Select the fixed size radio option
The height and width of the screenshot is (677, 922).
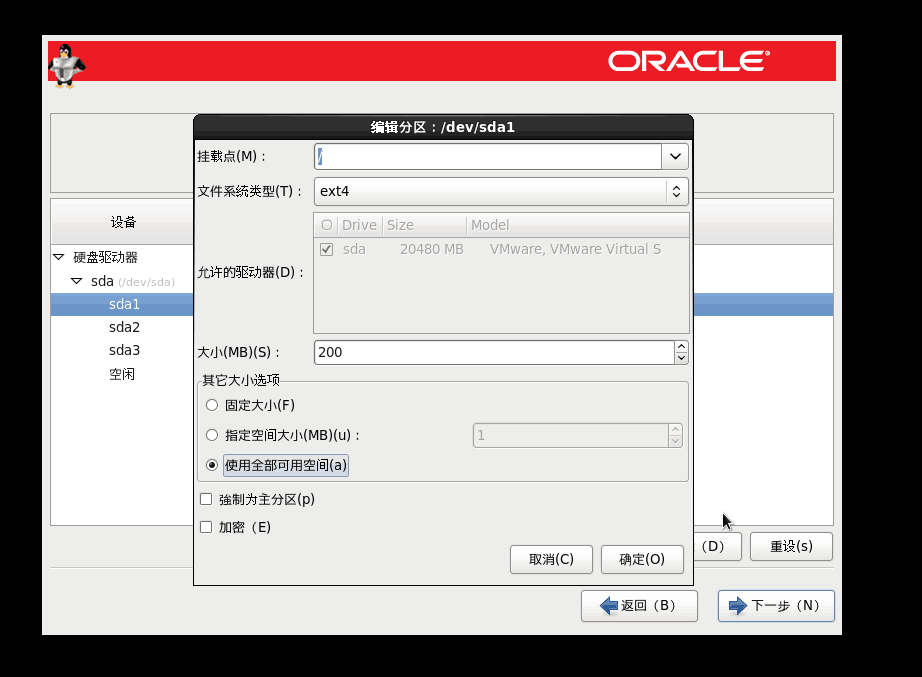[x=211, y=405]
